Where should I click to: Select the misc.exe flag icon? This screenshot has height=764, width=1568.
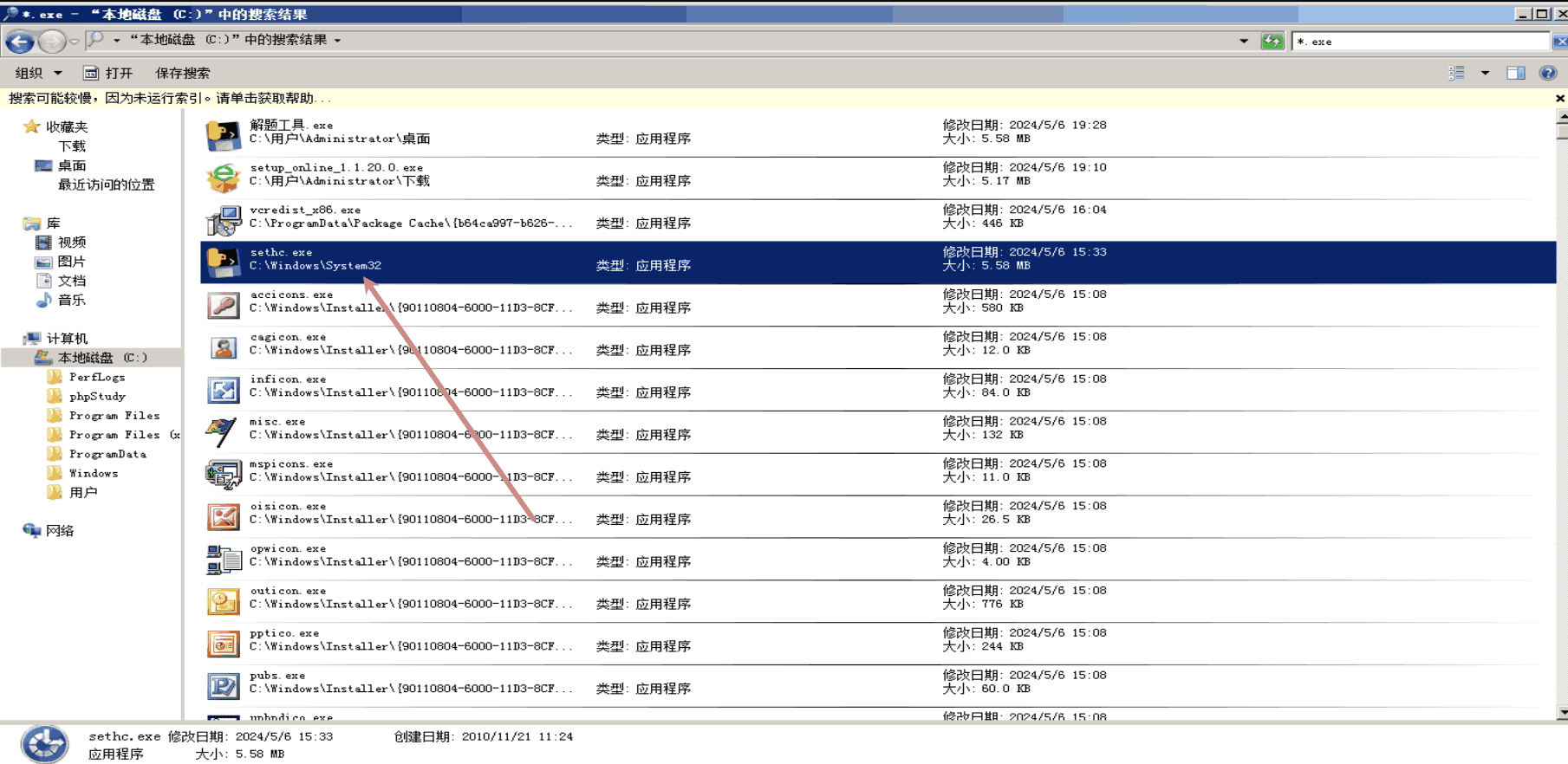click(223, 431)
